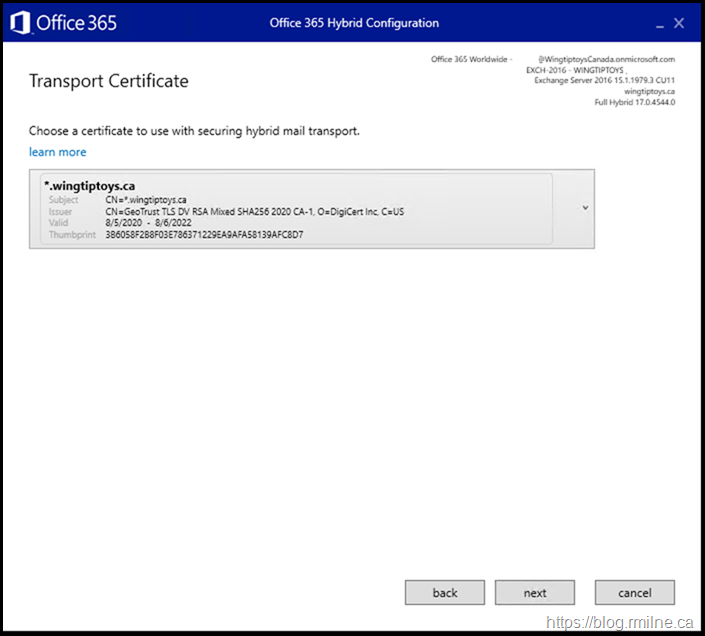Click the WingtiptoysCanada.onmicrosoft.com tenant text
Screen dimensions: 705x636
[606, 59]
